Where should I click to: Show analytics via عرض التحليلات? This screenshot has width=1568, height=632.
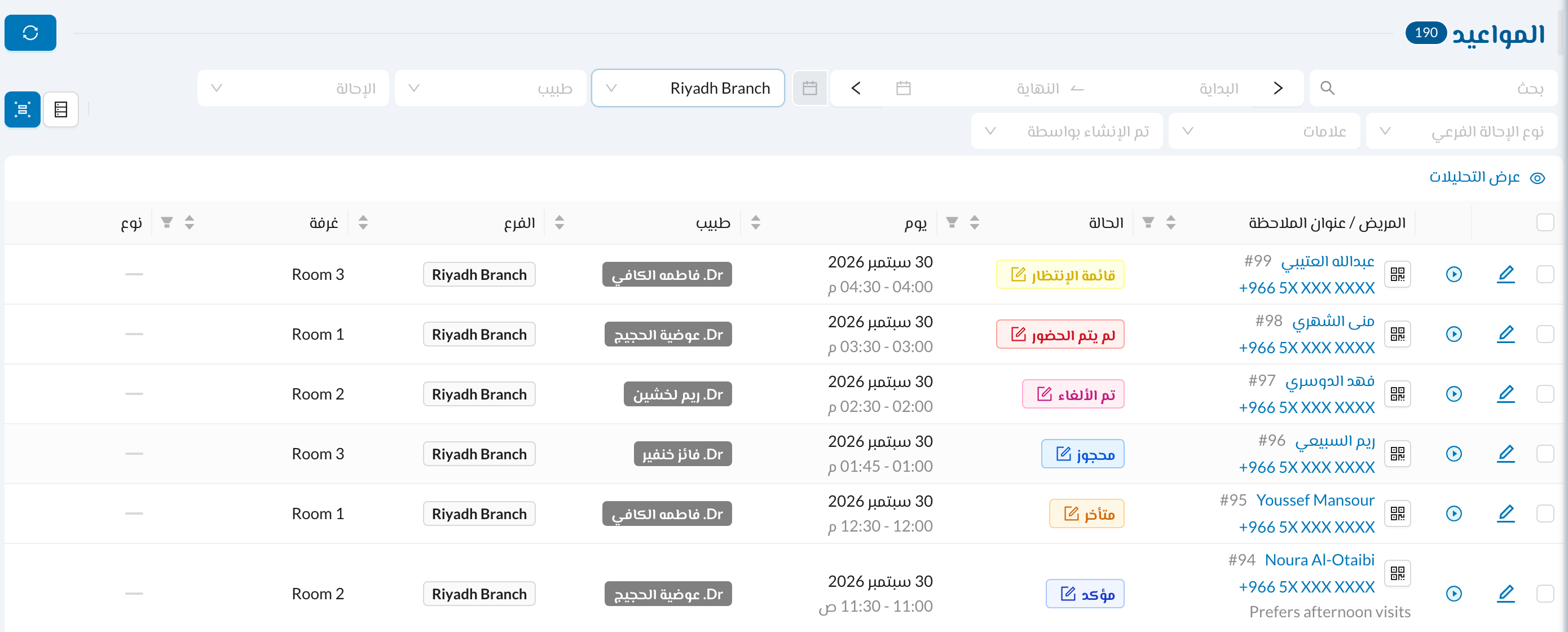coord(1487,177)
